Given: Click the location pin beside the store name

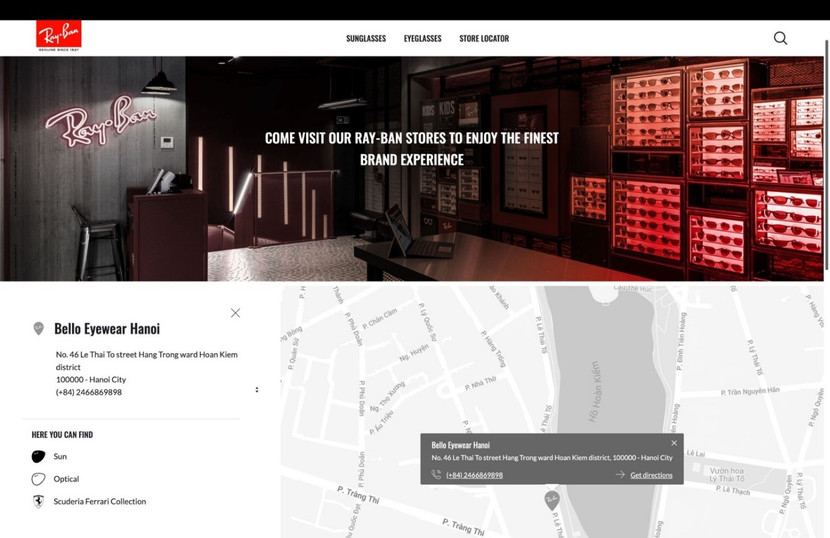Looking at the screenshot, I should click(x=38, y=329).
